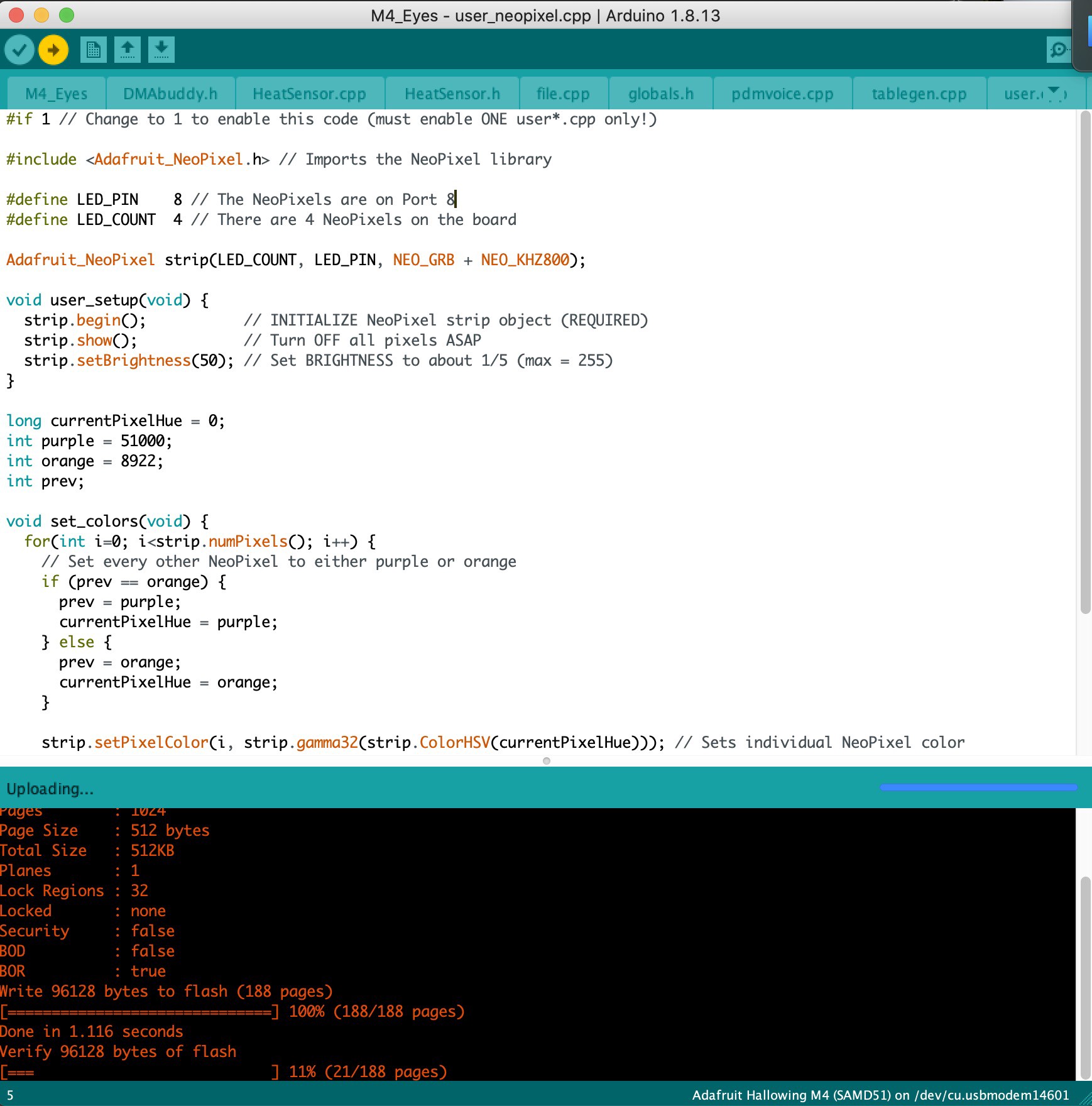Click the code editor vertical scrollbar
This screenshot has height=1106, width=1092.
[1085, 363]
